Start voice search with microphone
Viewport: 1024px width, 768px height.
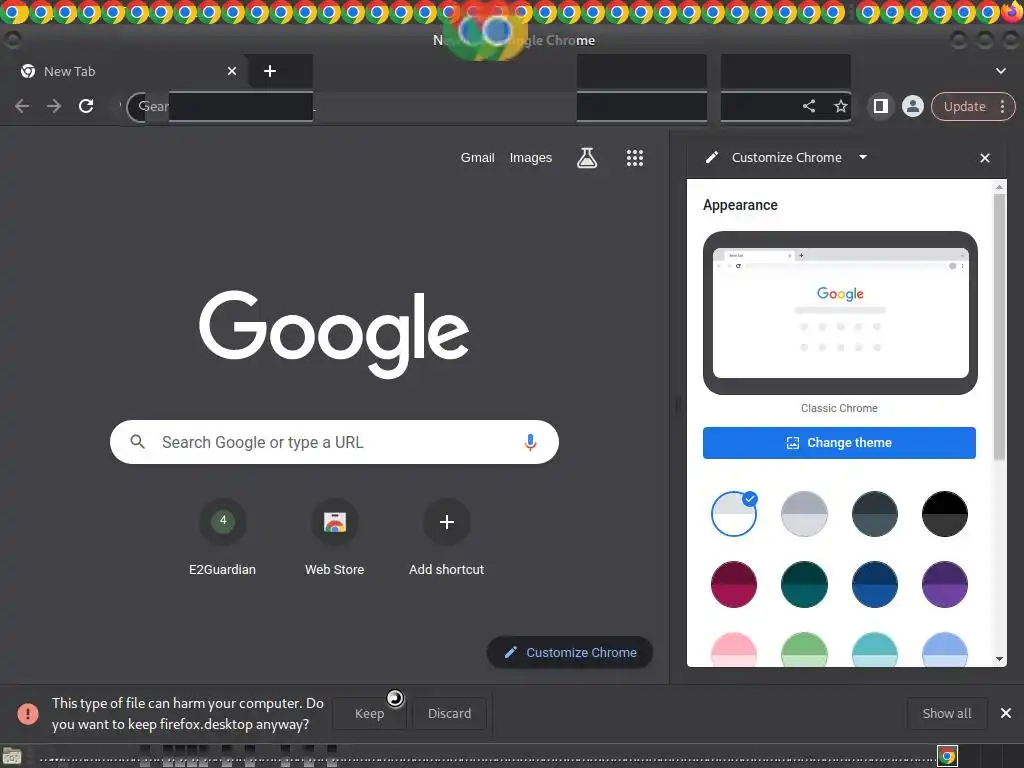[530, 442]
